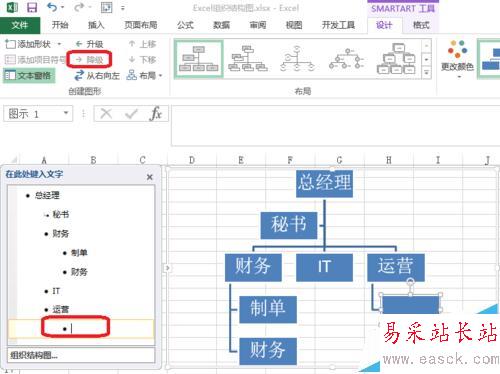Select 总经理 item in text pane
The image size is (500, 374).
tap(47, 195)
